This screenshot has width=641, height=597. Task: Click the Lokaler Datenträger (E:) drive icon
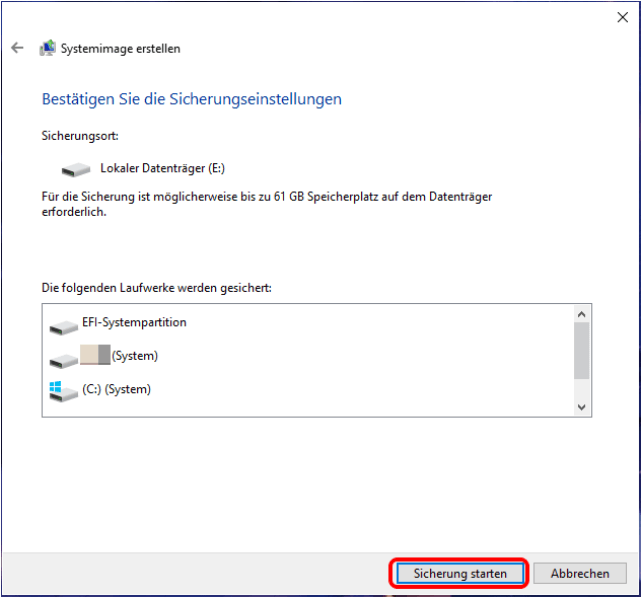click(x=76, y=169)
